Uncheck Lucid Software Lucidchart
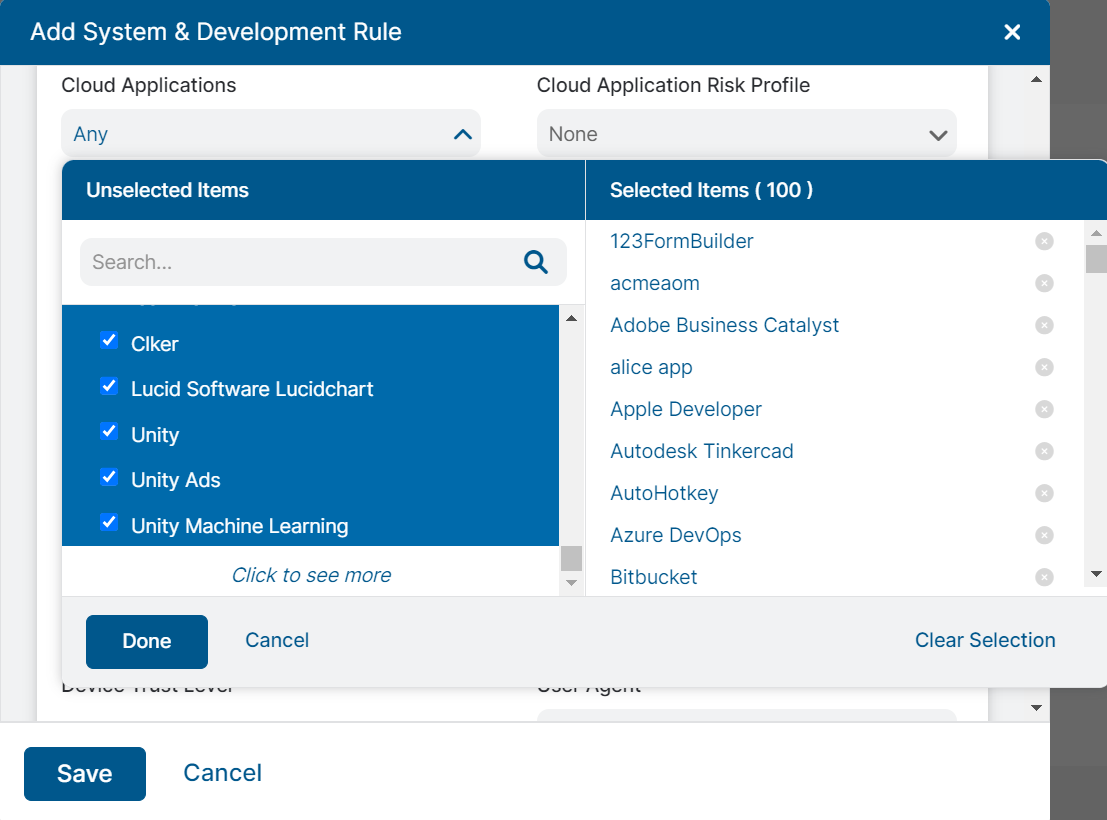Screen dimensions: 1107x820 [x=108, y=386]
